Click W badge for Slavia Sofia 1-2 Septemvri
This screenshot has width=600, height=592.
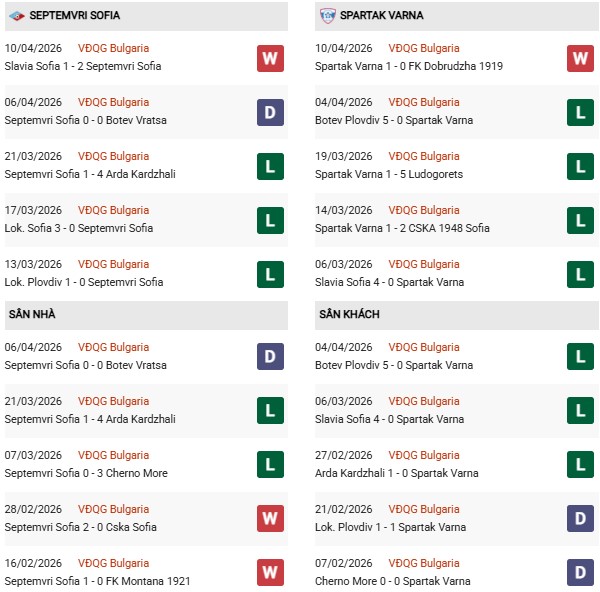pyautogui.click(x=270, y=58)
